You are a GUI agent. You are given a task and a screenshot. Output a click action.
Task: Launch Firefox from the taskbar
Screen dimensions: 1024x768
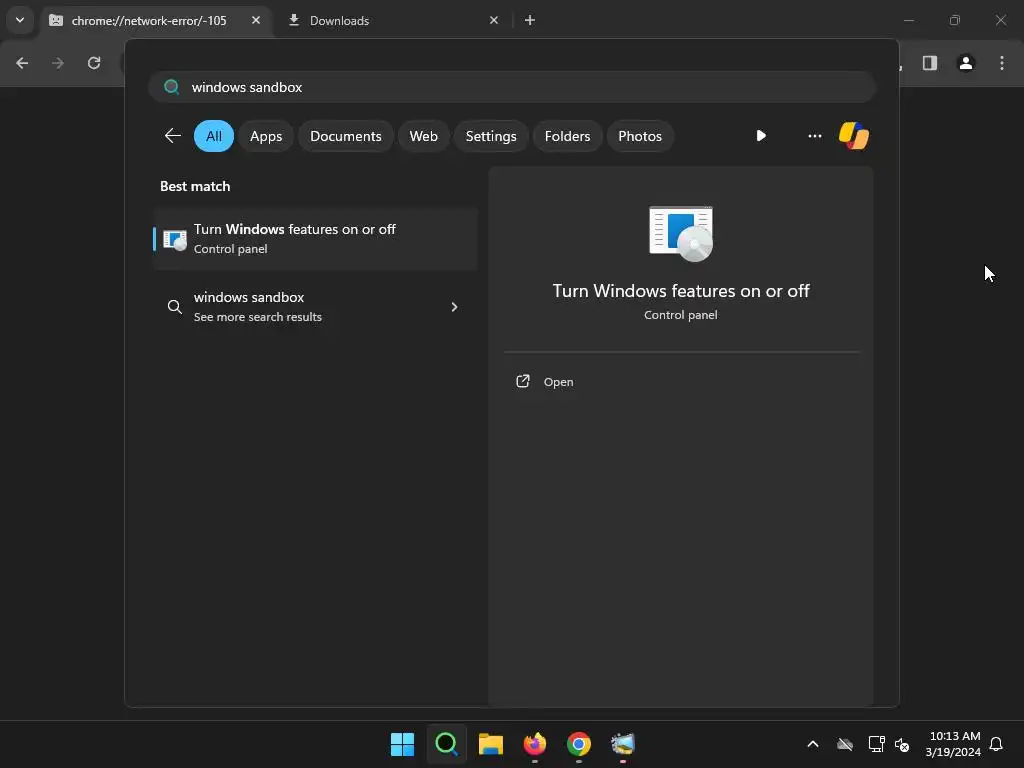[x=535, y=744]
